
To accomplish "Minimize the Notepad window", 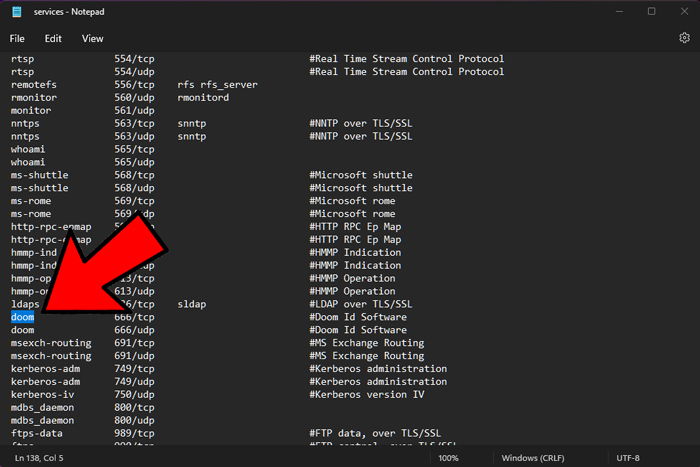I will tap(619, 11).
